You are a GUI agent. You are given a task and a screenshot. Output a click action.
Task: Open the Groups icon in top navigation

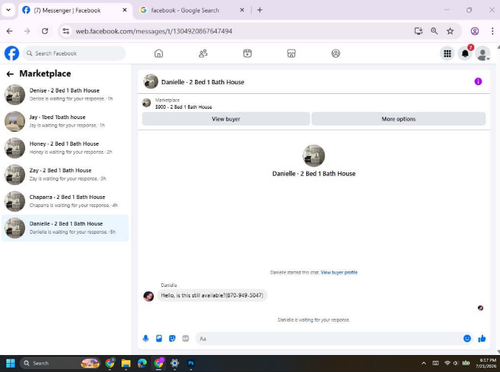pyautogui.click(x=336, y=53)
